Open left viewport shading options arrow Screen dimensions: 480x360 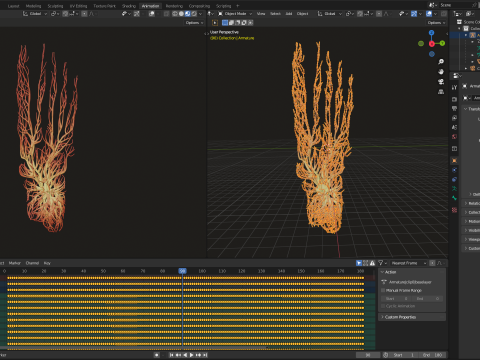pyautogui.click(x=200, y=14)
